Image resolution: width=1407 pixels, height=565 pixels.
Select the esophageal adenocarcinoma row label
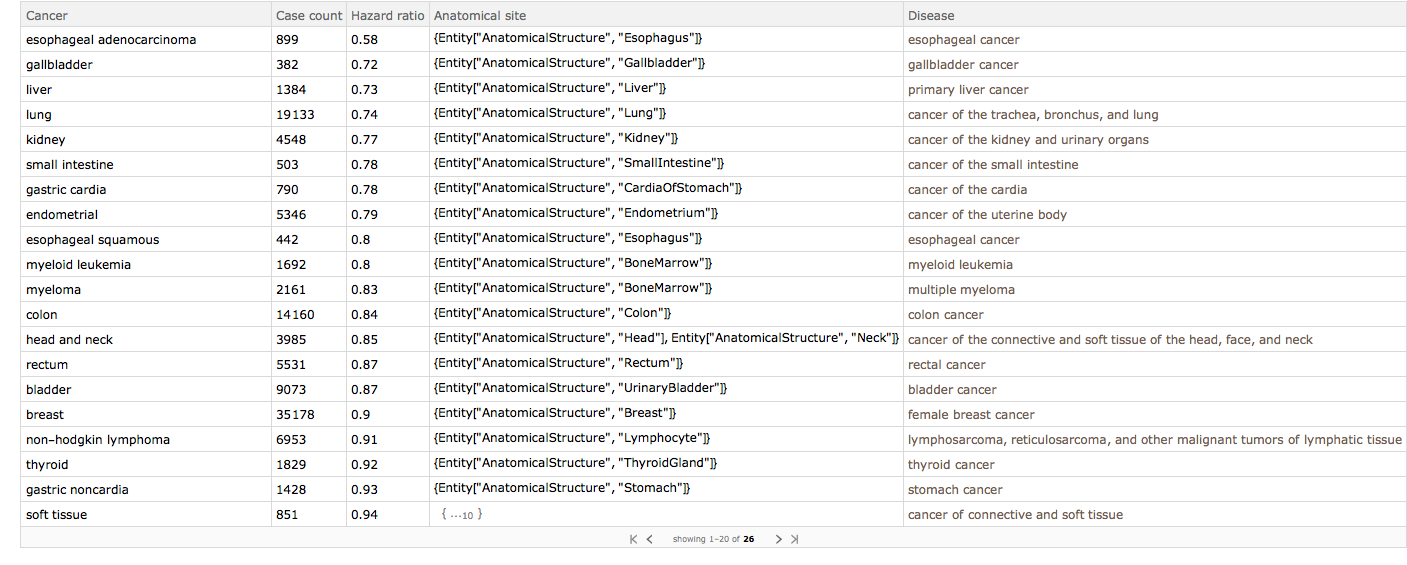coord(111,40)
